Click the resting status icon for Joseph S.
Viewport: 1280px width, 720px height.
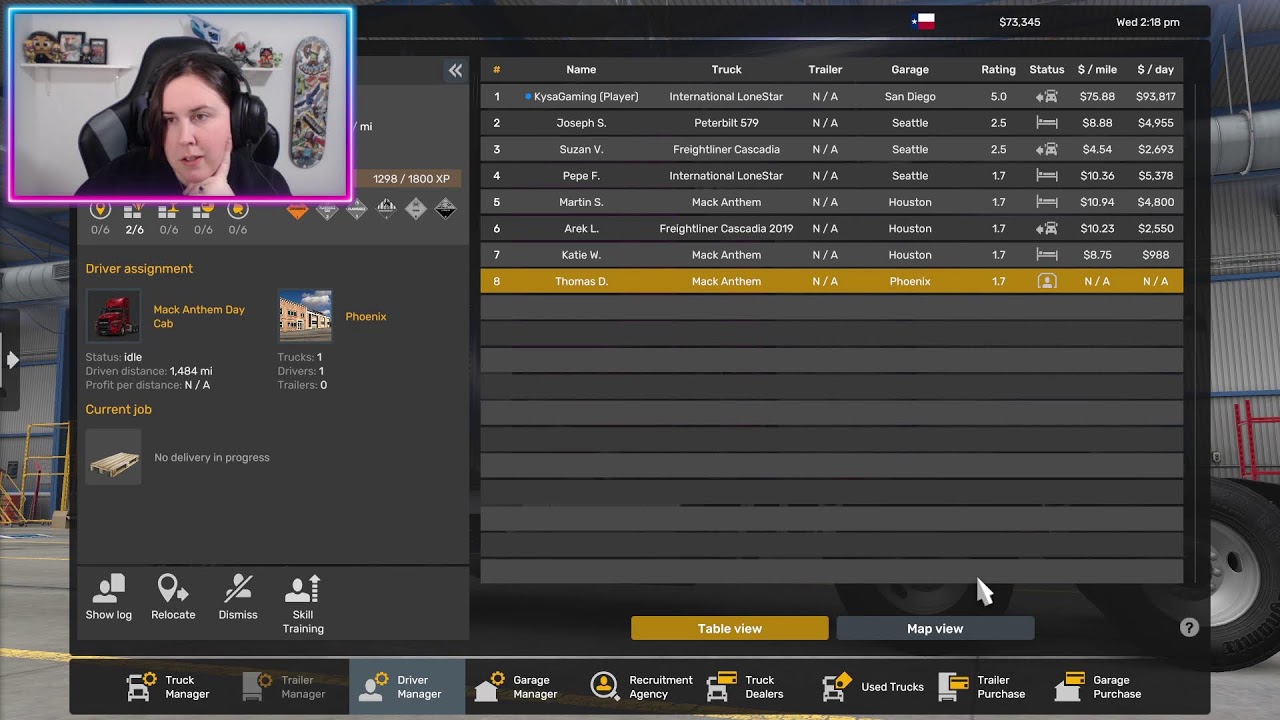click(1047, 123)
